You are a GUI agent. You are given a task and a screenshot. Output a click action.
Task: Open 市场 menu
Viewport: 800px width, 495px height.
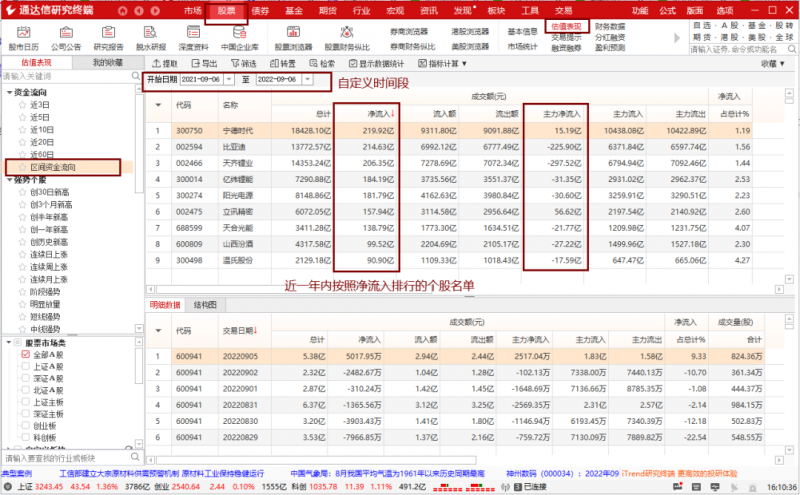tap(193, 11)
